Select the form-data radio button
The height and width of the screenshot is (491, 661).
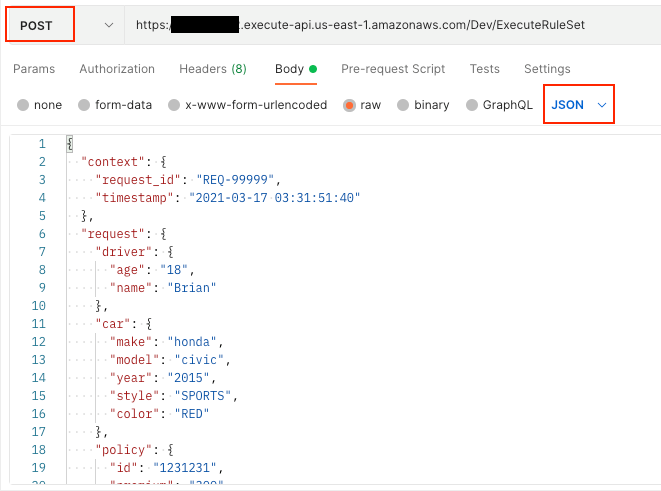tap(84, 105)
